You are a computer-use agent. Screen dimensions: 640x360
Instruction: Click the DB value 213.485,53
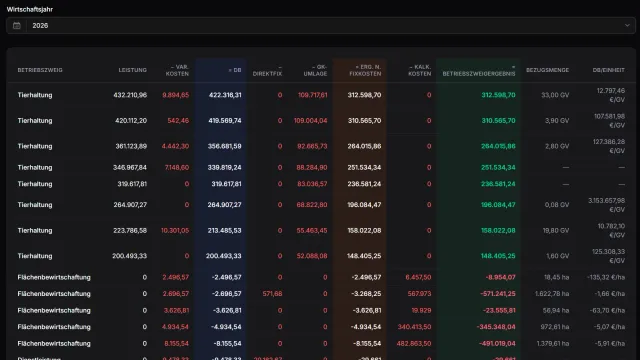[225, 231]
